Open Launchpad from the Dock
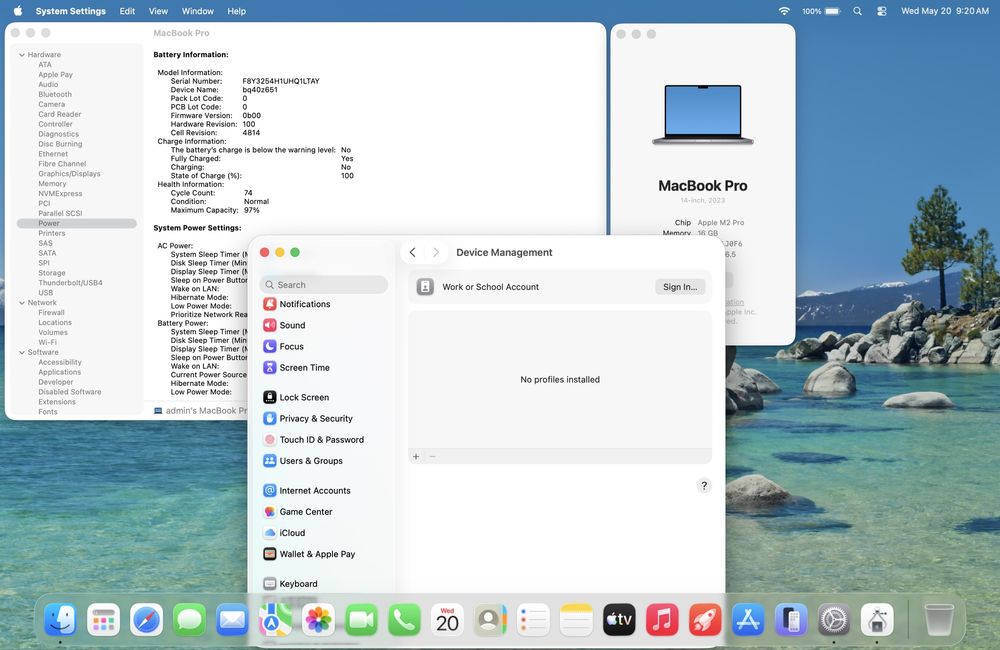 click(103, 619)
